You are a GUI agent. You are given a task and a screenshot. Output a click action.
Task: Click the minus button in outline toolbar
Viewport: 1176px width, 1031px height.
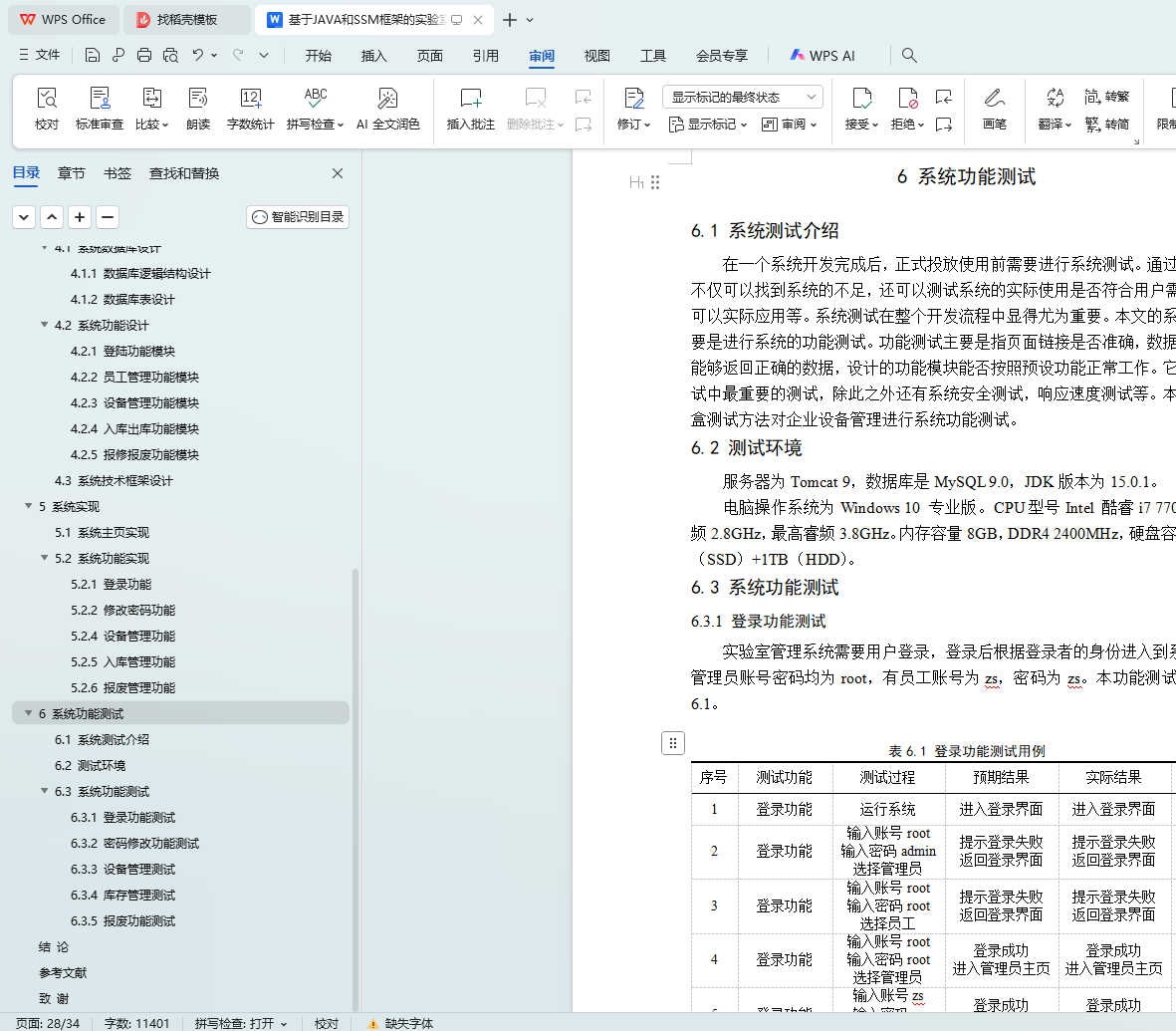click(x=108, y=217)
